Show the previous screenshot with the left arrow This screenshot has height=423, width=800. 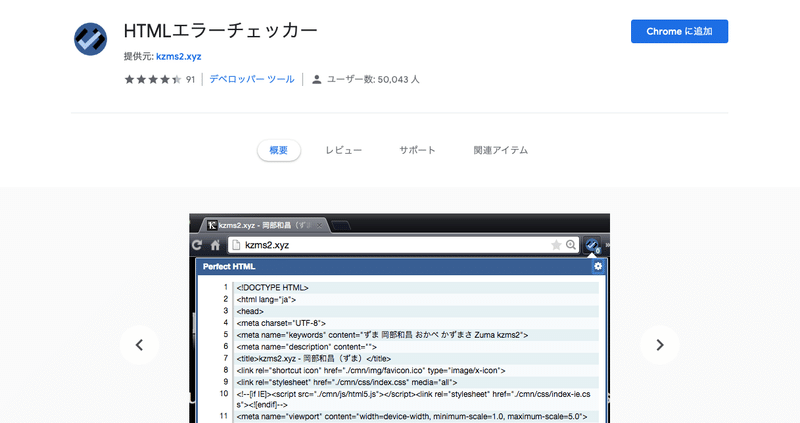tap(139, 345)
